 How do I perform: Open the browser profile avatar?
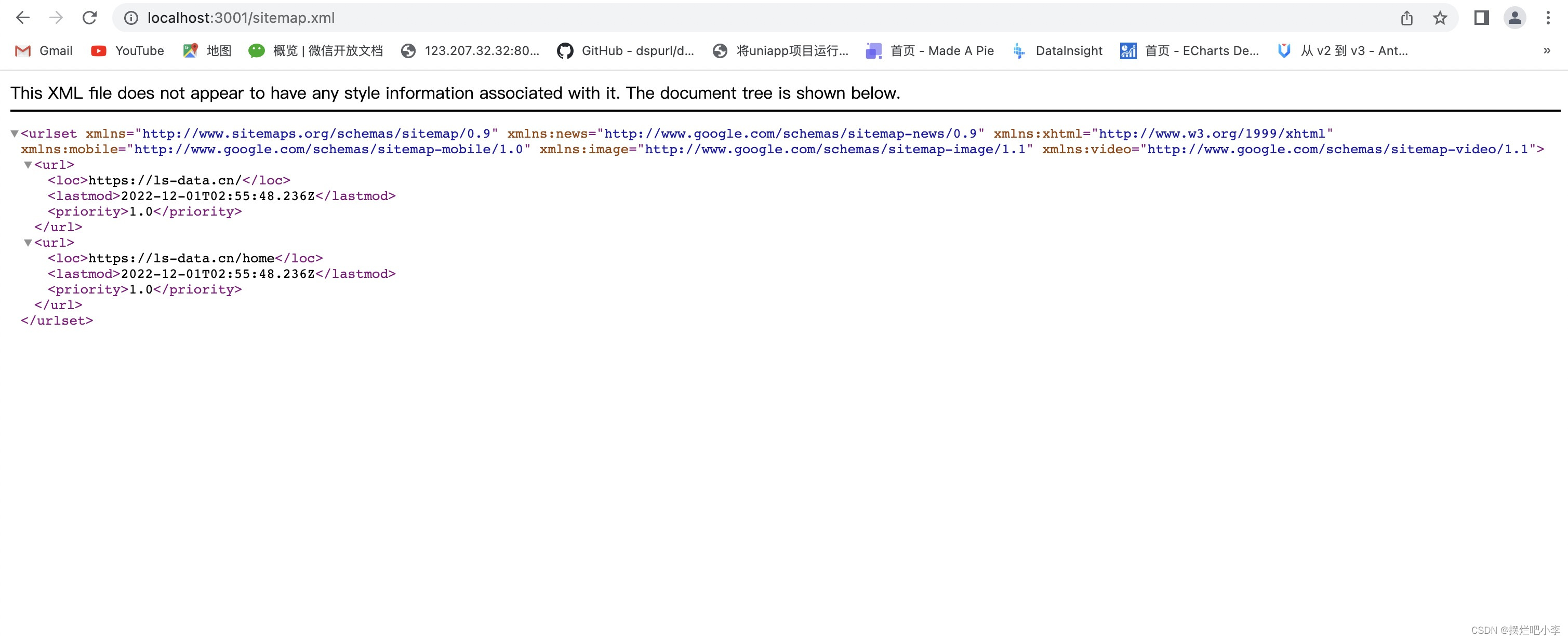click(x=1515, y=18)
